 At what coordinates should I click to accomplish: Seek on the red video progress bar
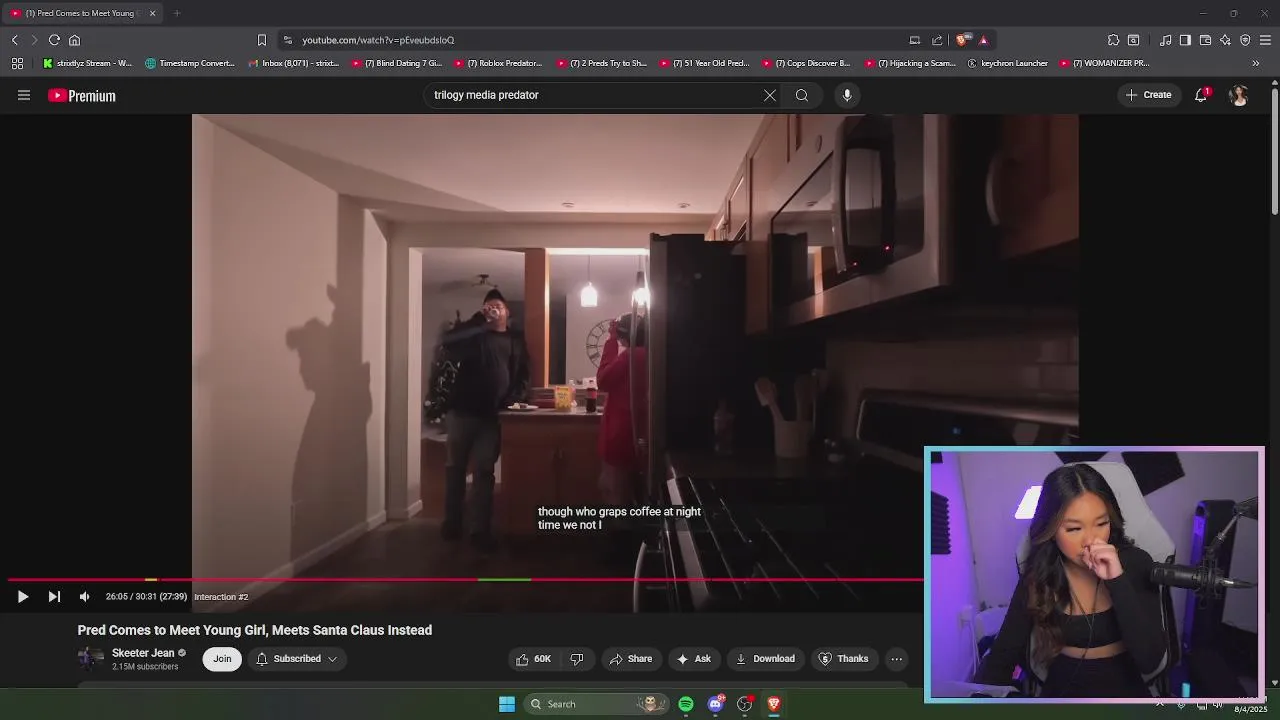pos(465,579)
